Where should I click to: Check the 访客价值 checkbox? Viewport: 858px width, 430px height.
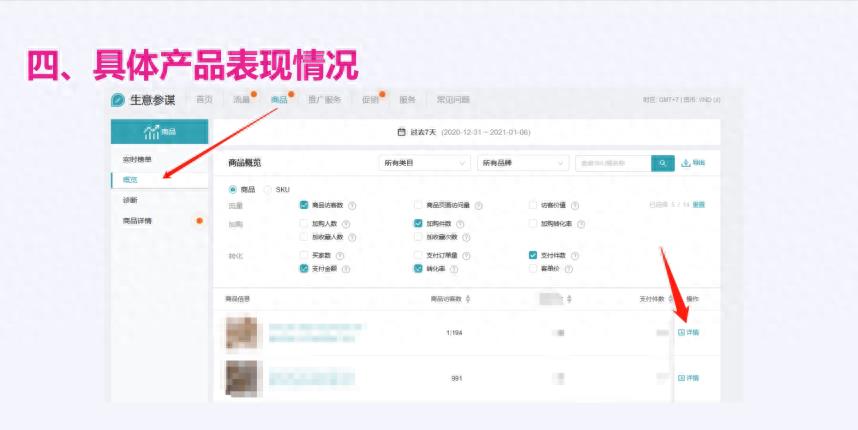pos(533,205)
